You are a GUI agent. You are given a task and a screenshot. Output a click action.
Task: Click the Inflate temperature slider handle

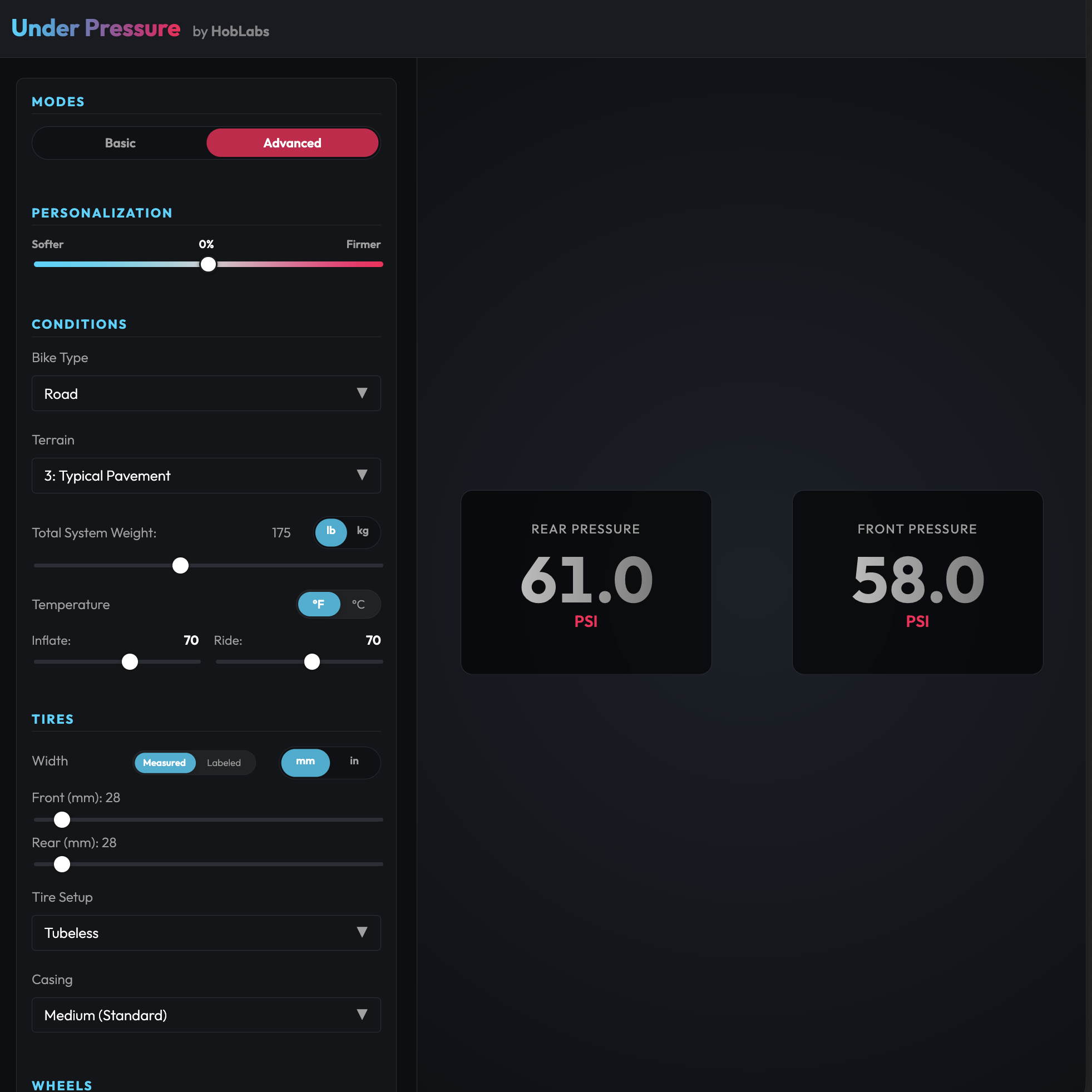click(130, 661)
